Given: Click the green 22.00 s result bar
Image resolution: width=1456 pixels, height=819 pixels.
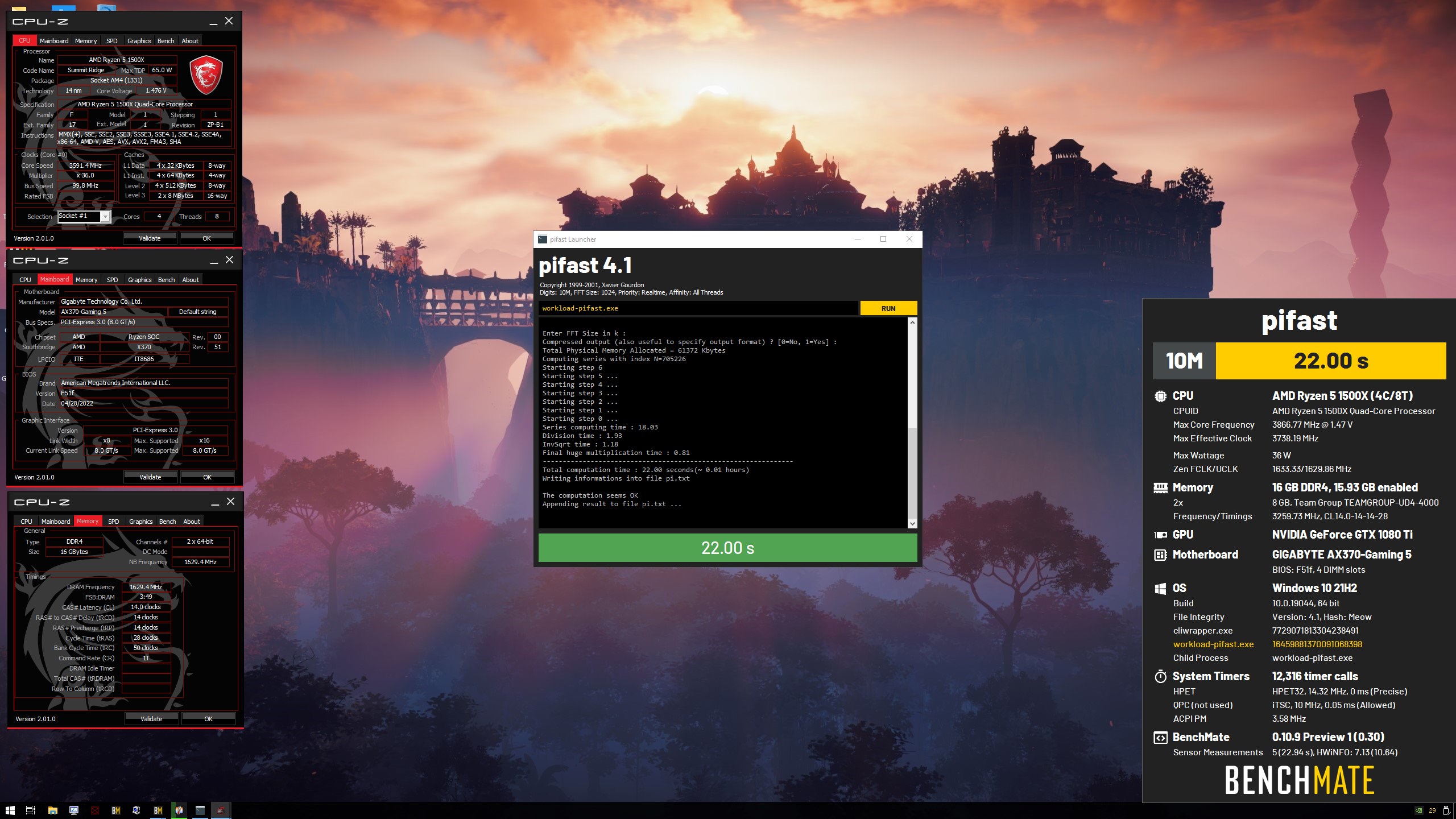Looking at the screenshot, I should point(727,548).
